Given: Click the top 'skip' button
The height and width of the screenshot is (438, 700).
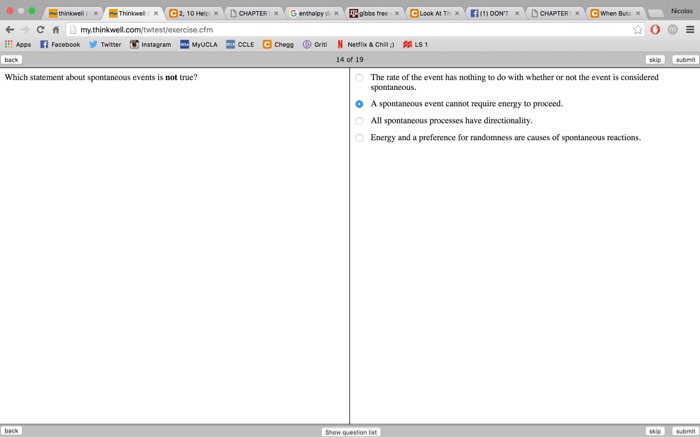Looking at the screenshot, I should (x=655, y=60).
